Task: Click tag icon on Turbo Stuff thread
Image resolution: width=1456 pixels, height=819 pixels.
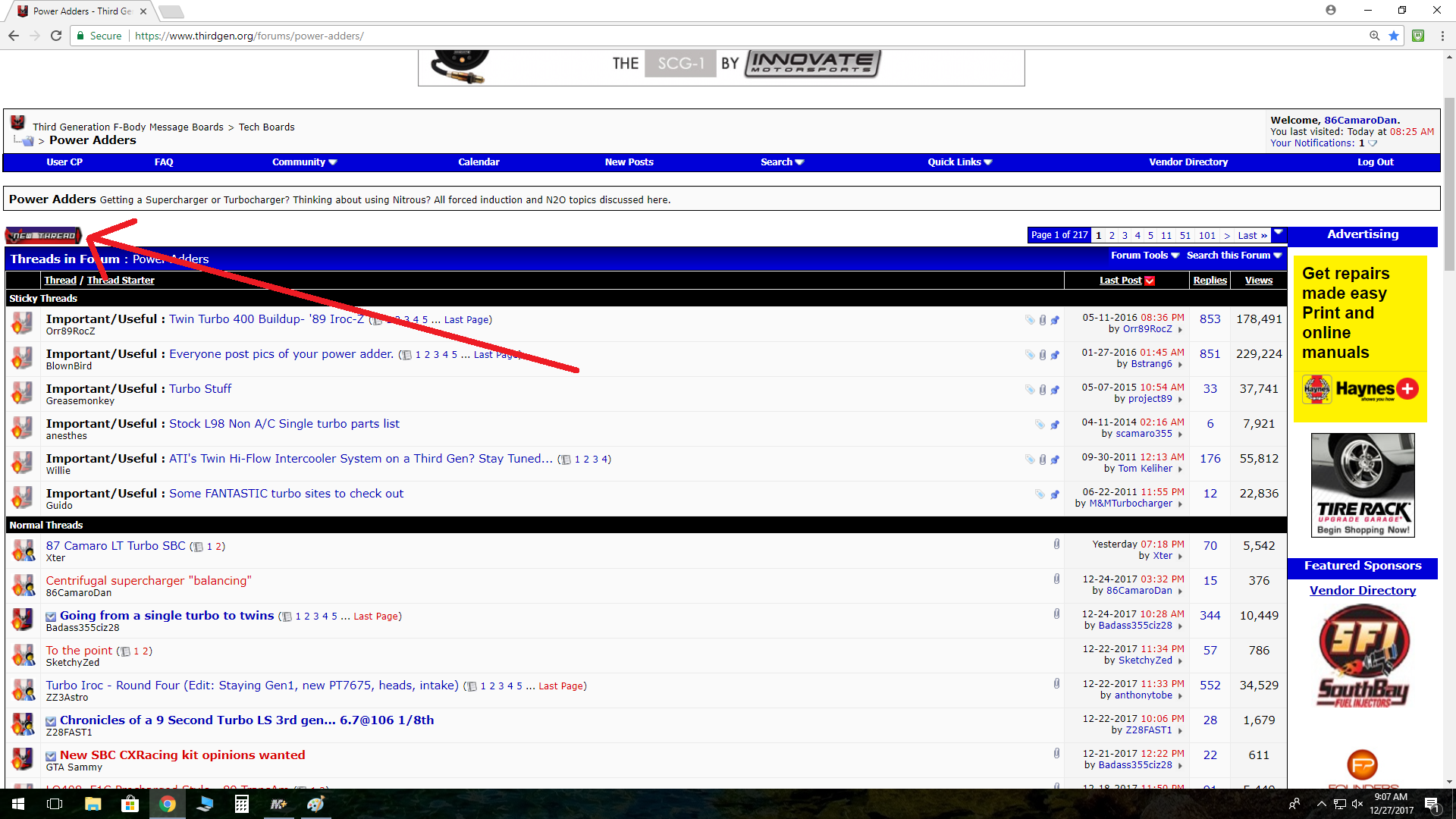Action: coord(1030,390)
